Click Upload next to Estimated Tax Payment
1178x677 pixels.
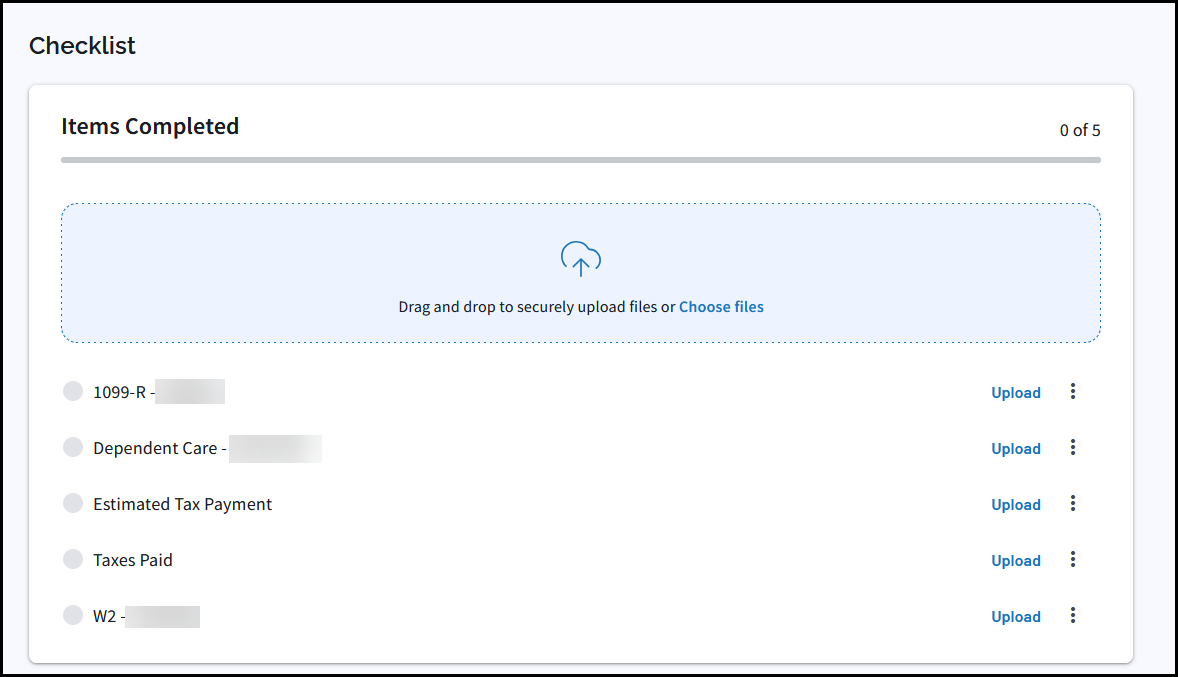(x=1015, y=505)
